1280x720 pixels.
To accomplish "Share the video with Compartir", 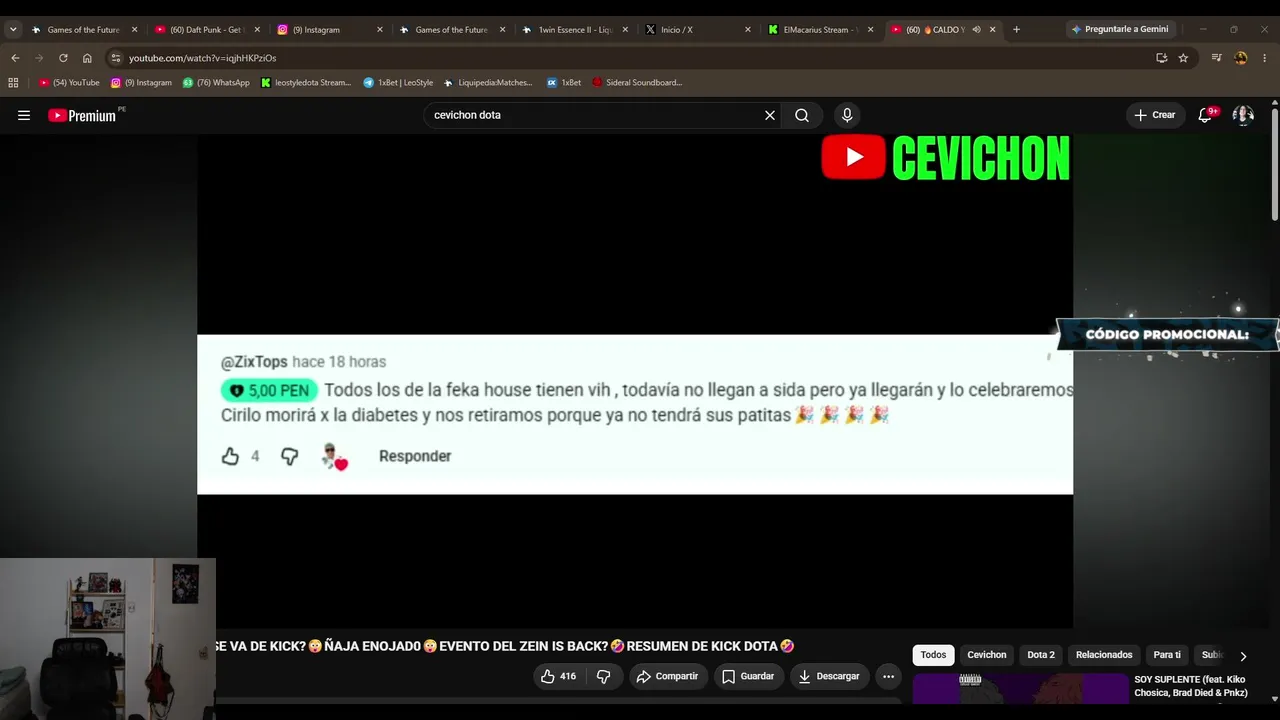I will point(666,676).
